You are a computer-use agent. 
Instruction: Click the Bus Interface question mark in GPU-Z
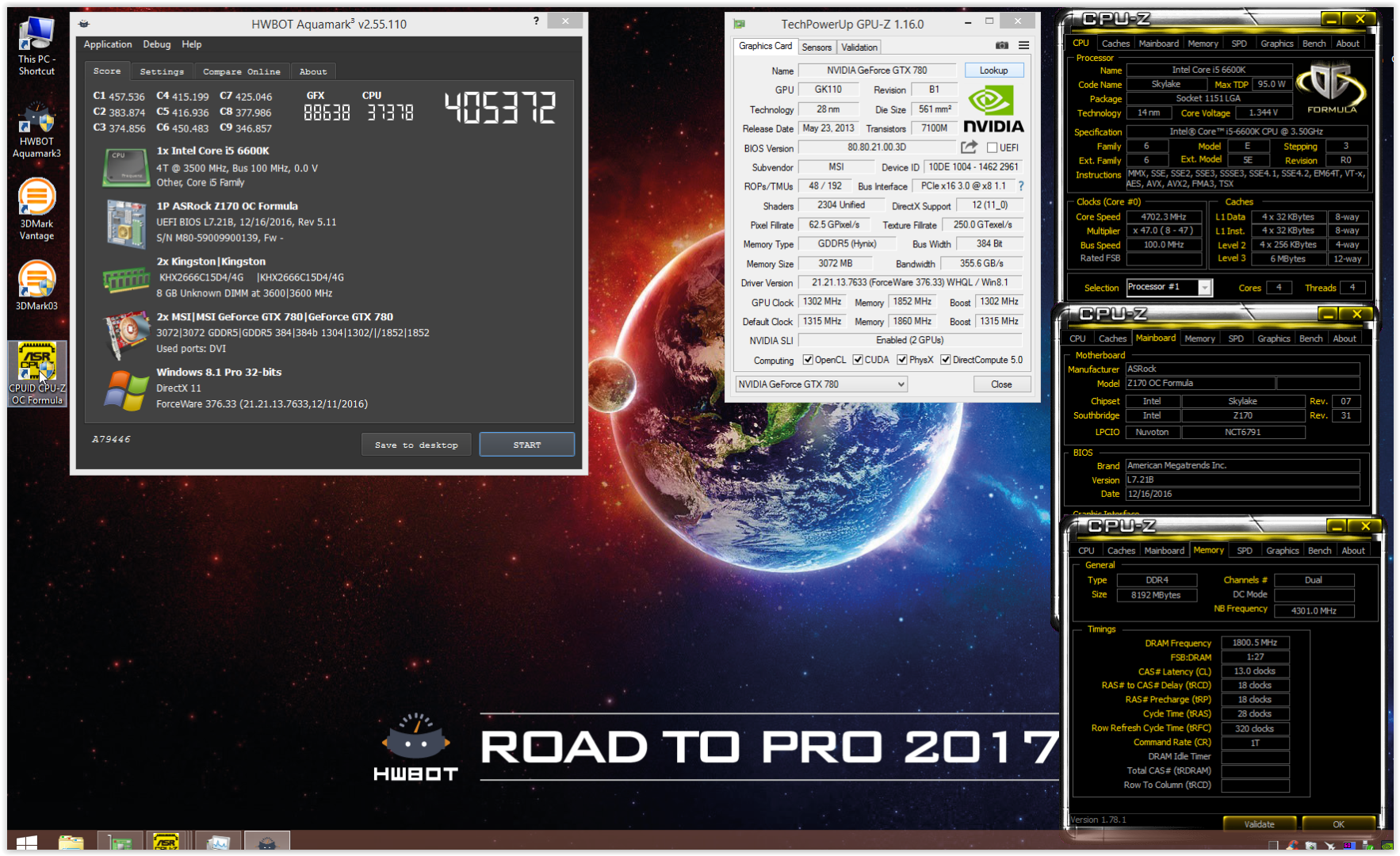1021,186
